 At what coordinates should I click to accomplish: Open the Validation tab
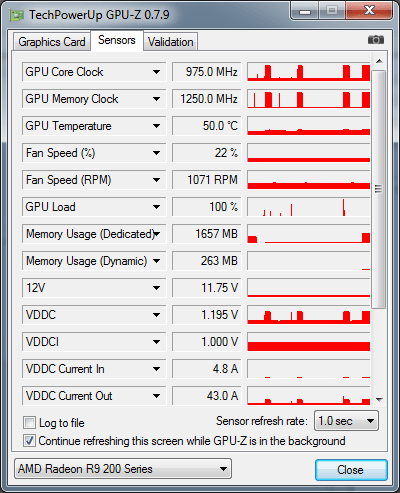pyautogui.click(x=171, y=42)
